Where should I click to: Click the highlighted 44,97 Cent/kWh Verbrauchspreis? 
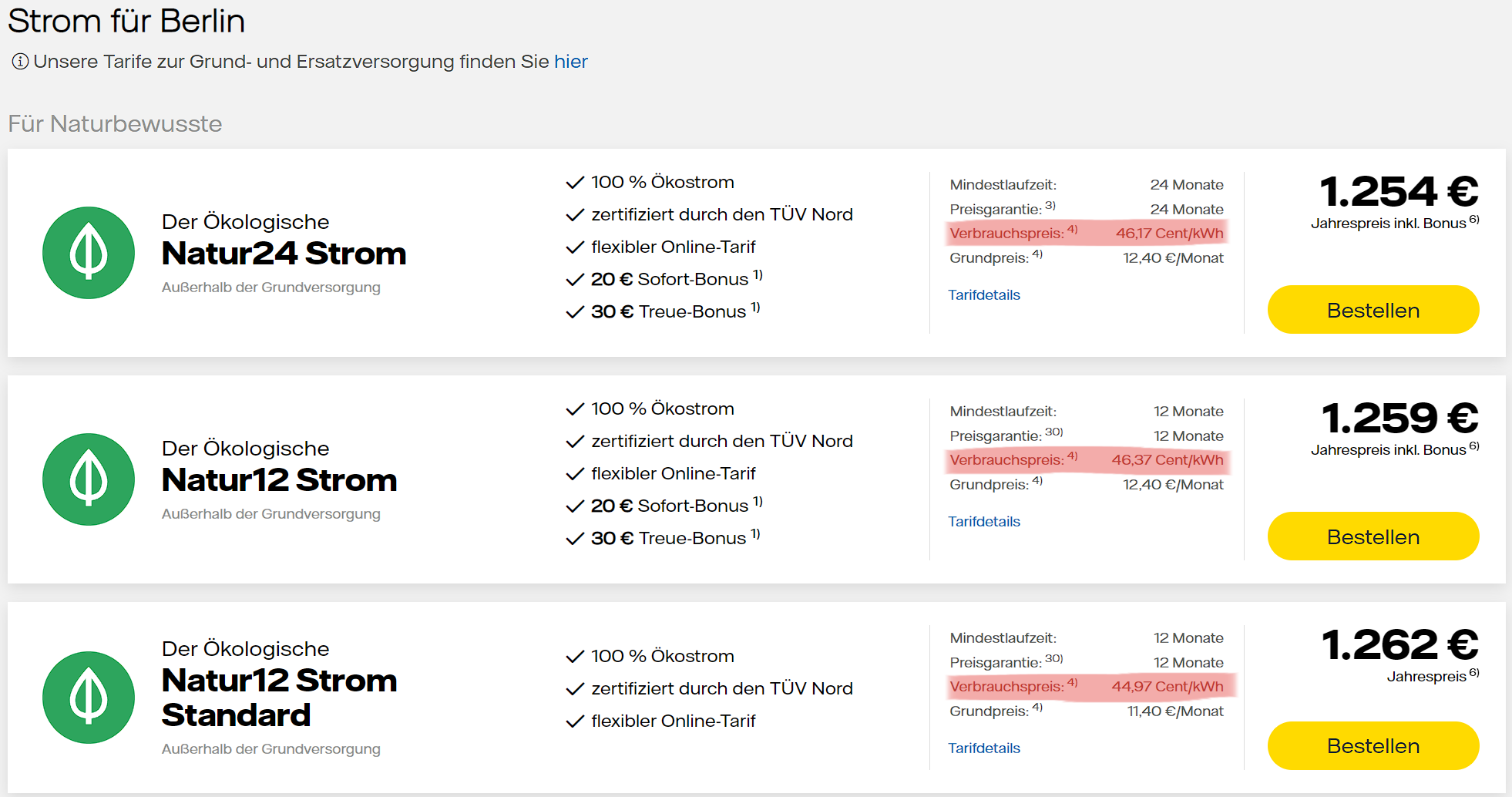coord(1167,687)
